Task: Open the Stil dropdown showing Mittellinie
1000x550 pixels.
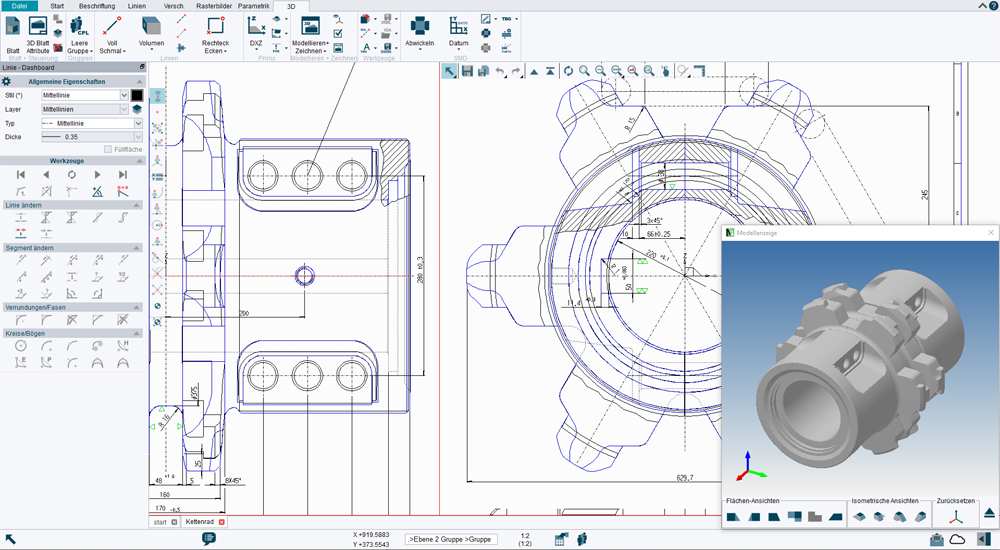Action: [124, 95]
